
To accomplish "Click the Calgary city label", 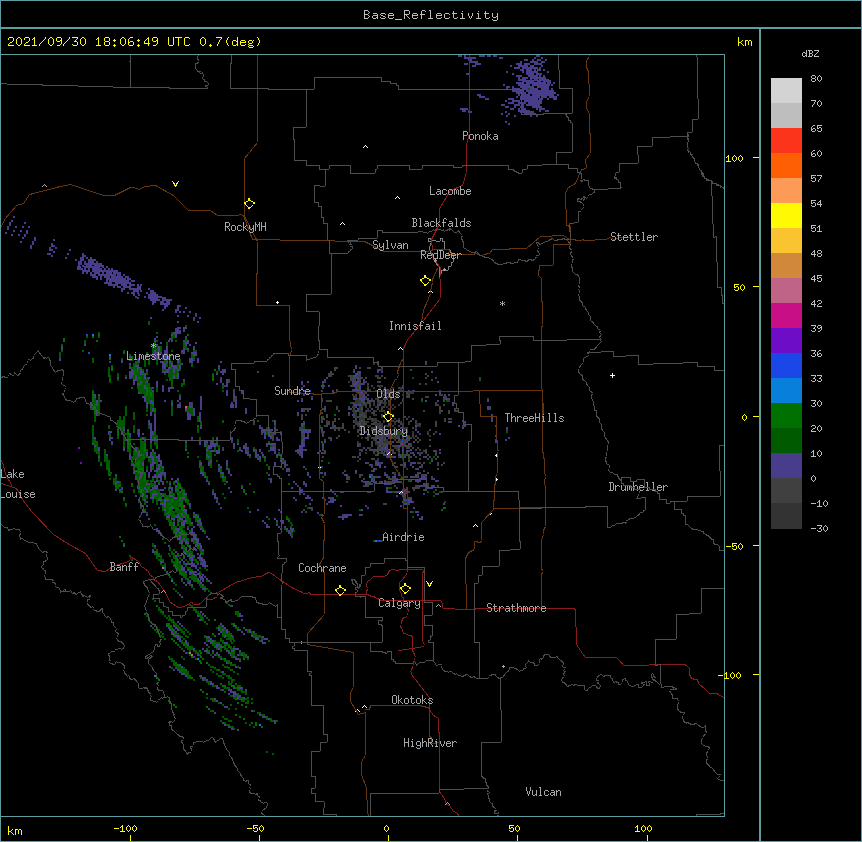I will [x=399, y=603].
